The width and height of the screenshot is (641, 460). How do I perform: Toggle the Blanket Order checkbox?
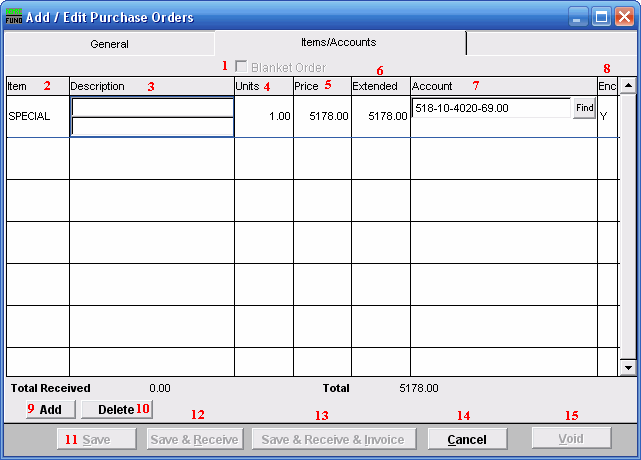click(240, 66)
